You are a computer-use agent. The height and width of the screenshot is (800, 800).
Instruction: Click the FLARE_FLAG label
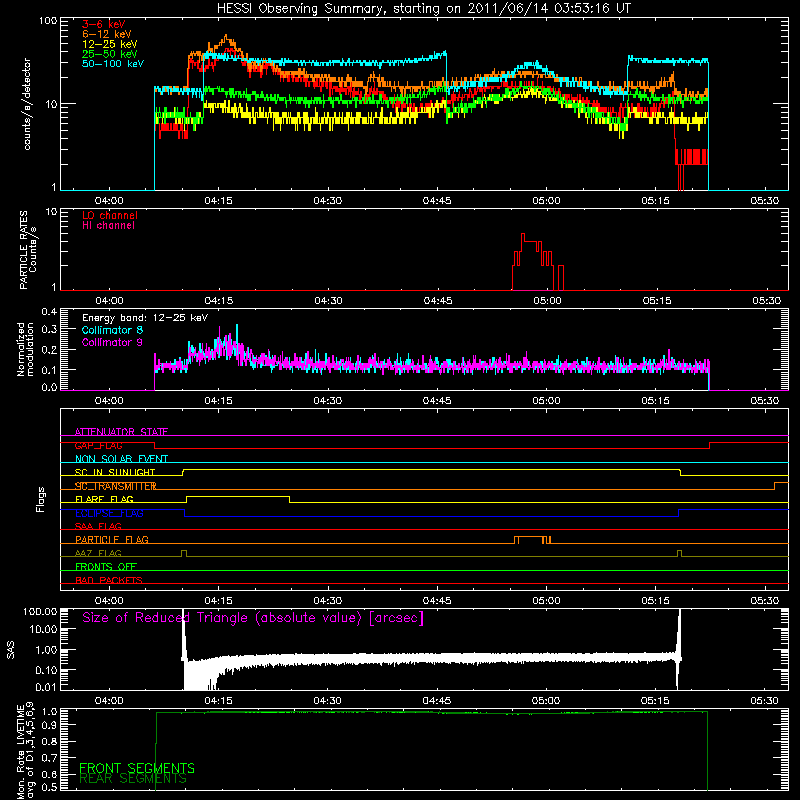coord(104,499)
